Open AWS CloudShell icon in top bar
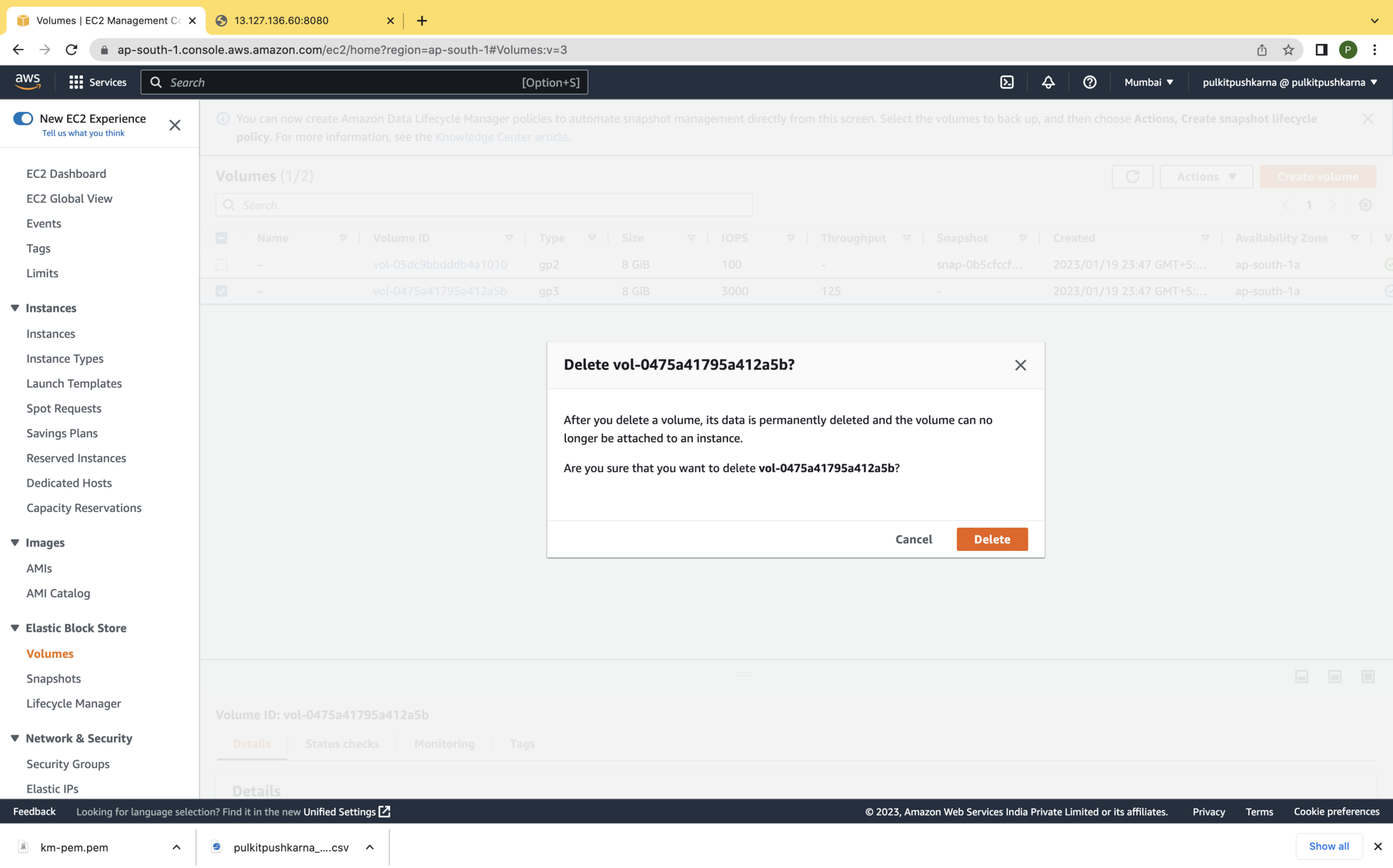The image size is (1393, 868). point(1006,82)
